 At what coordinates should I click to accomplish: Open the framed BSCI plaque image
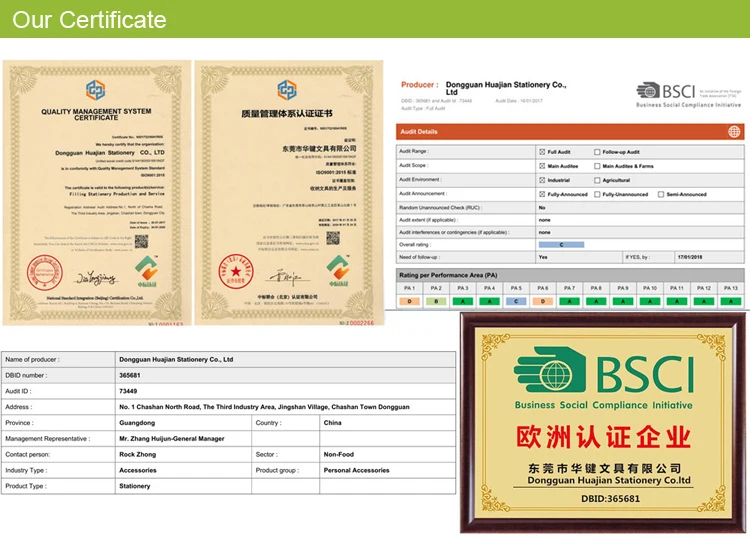603,422
